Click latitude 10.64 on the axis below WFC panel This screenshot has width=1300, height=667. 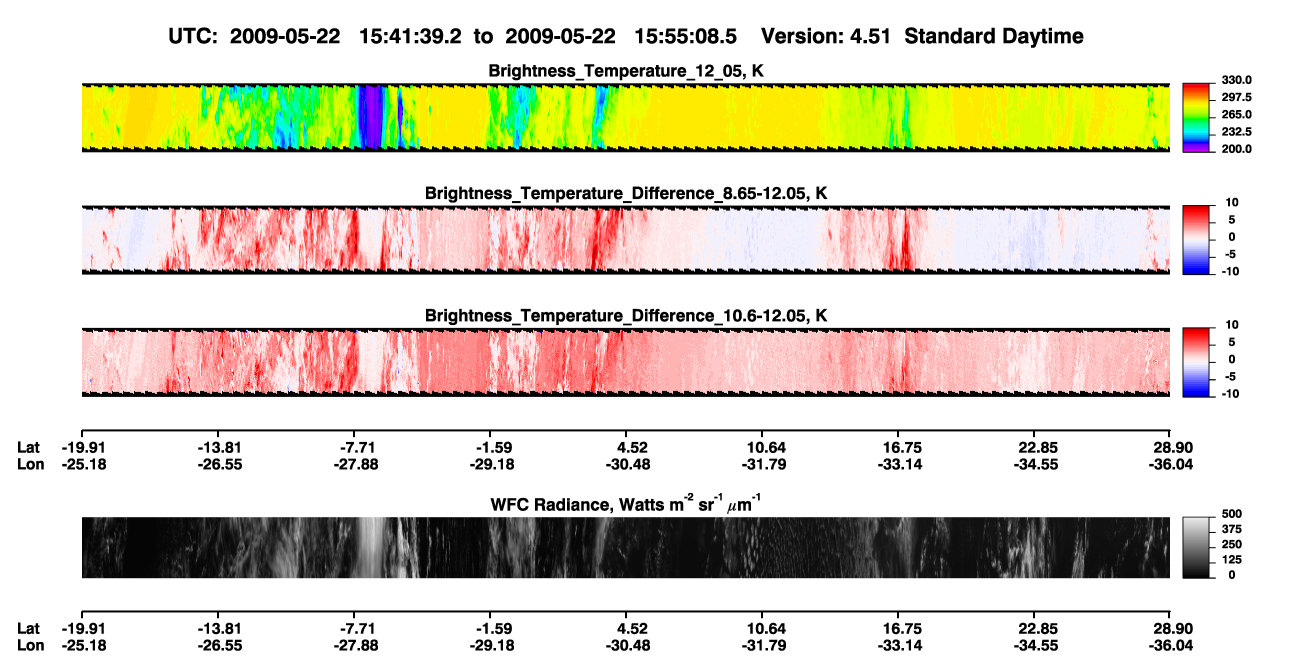click(763, 628)
